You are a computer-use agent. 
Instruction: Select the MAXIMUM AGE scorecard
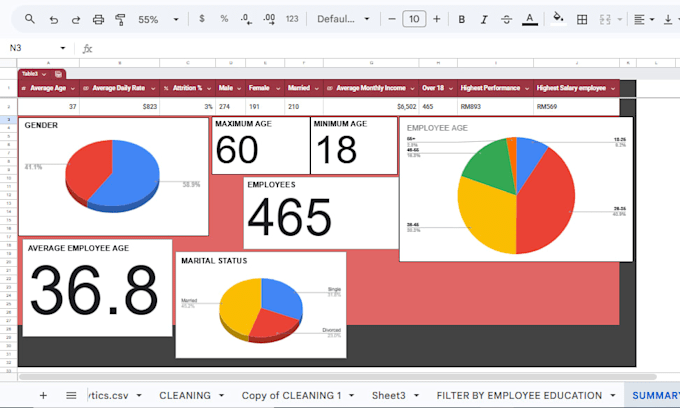coord(261,146)
